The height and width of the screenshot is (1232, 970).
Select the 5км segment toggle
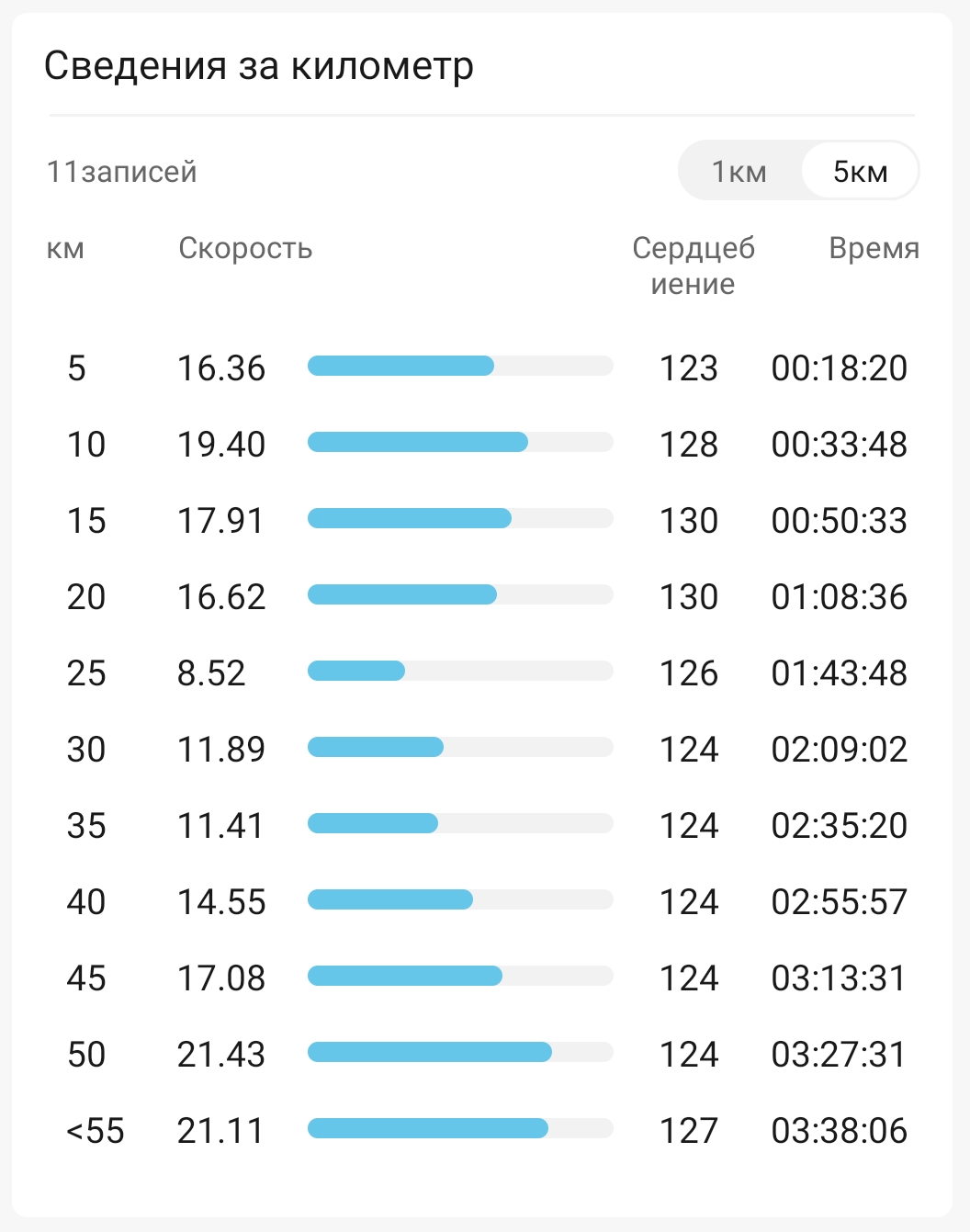(x=860, y=172)
